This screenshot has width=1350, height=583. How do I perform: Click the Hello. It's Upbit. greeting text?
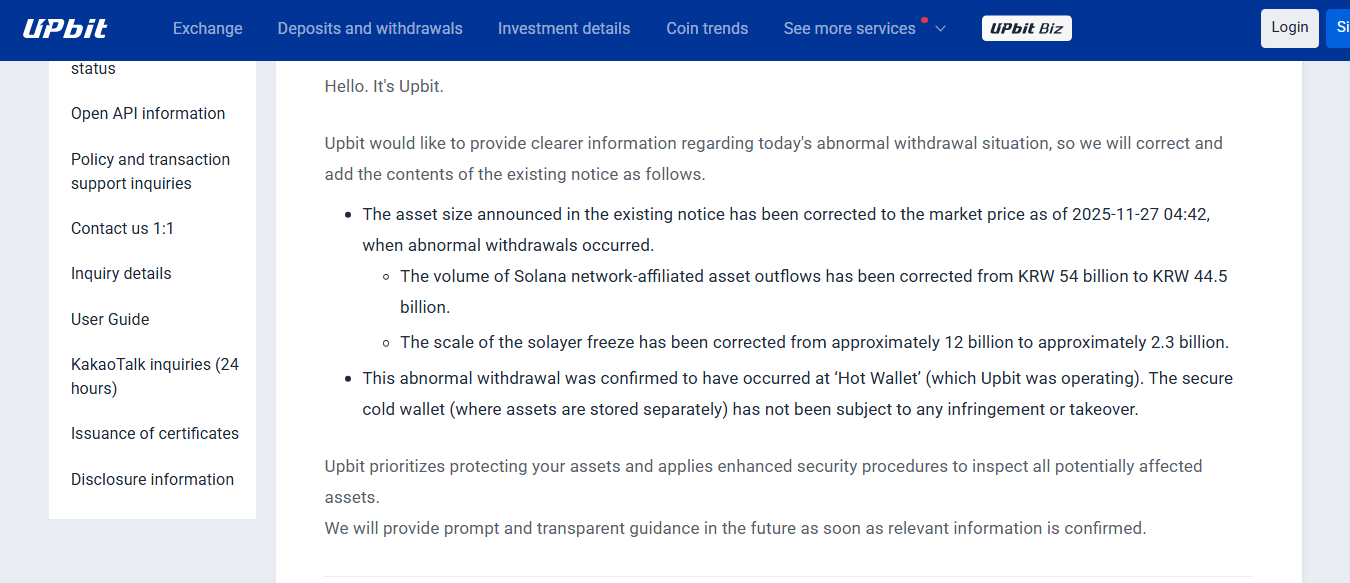(x=384, y=87)
